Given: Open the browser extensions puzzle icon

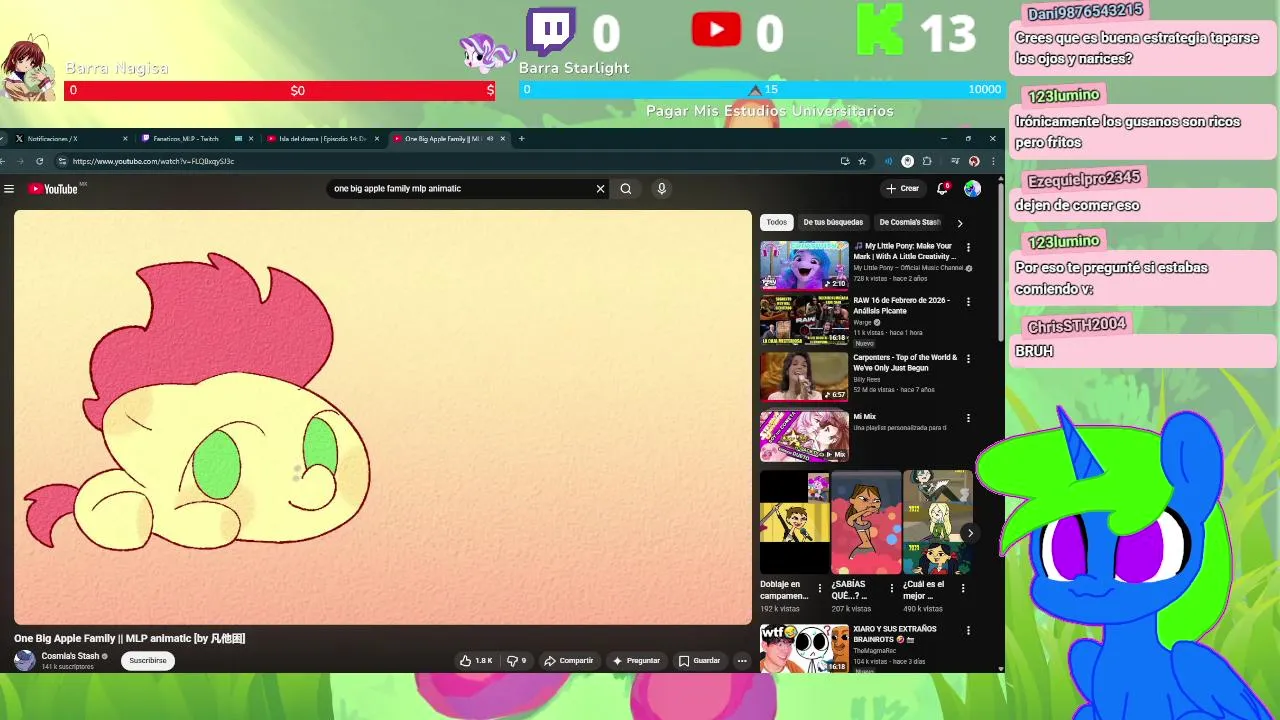Looking at the screenshot, I should pos(927,161).
